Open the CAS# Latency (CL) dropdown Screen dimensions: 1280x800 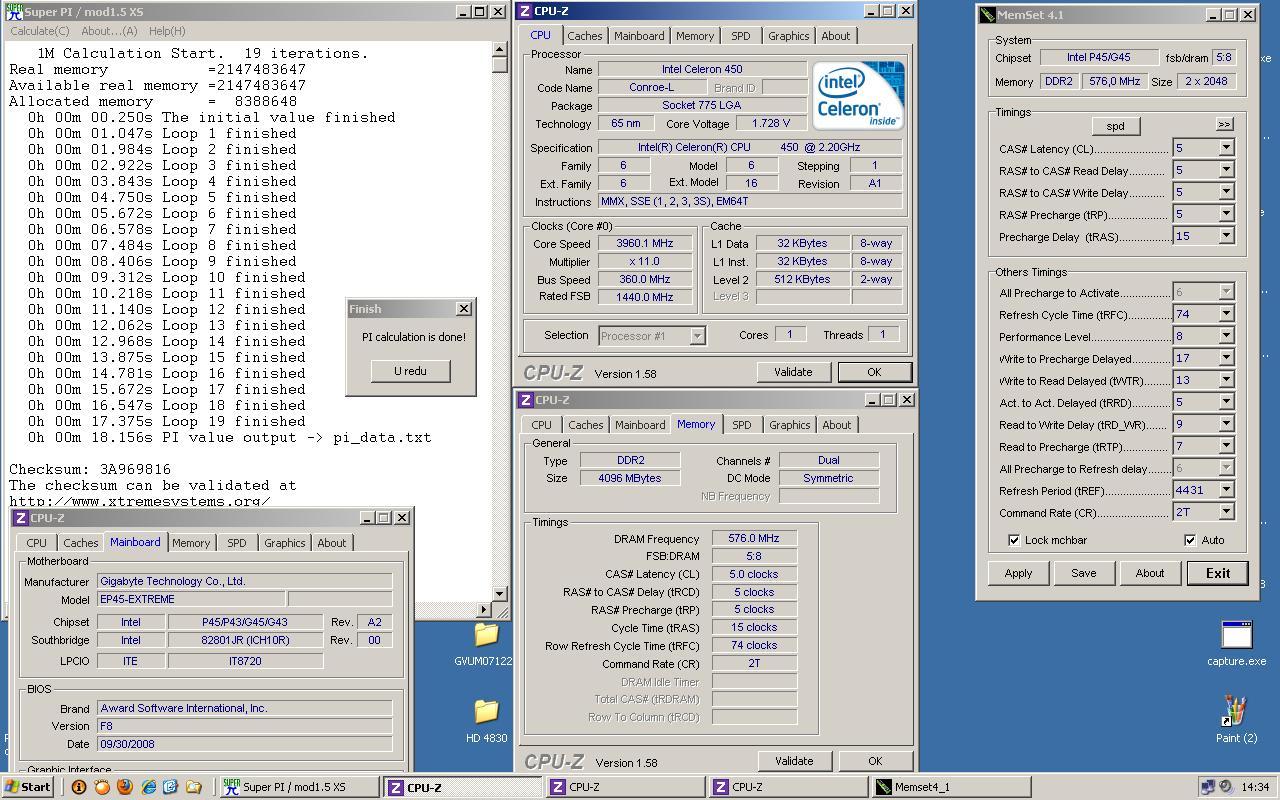[x=1226, y=148]
